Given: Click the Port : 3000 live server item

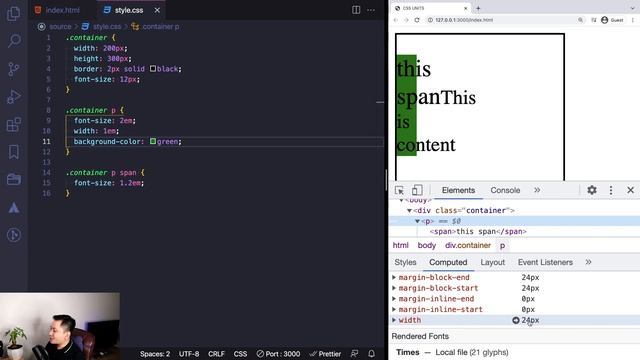Looking at the screenshot, I should [278, 354].
